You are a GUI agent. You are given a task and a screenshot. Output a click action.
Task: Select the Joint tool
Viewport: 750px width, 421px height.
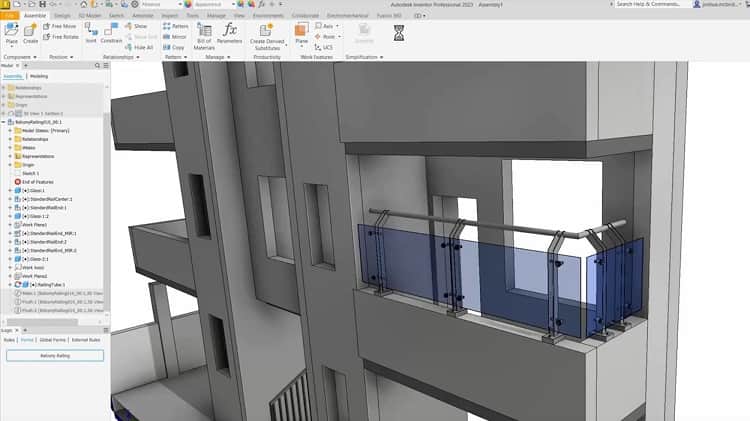(91, 33)
